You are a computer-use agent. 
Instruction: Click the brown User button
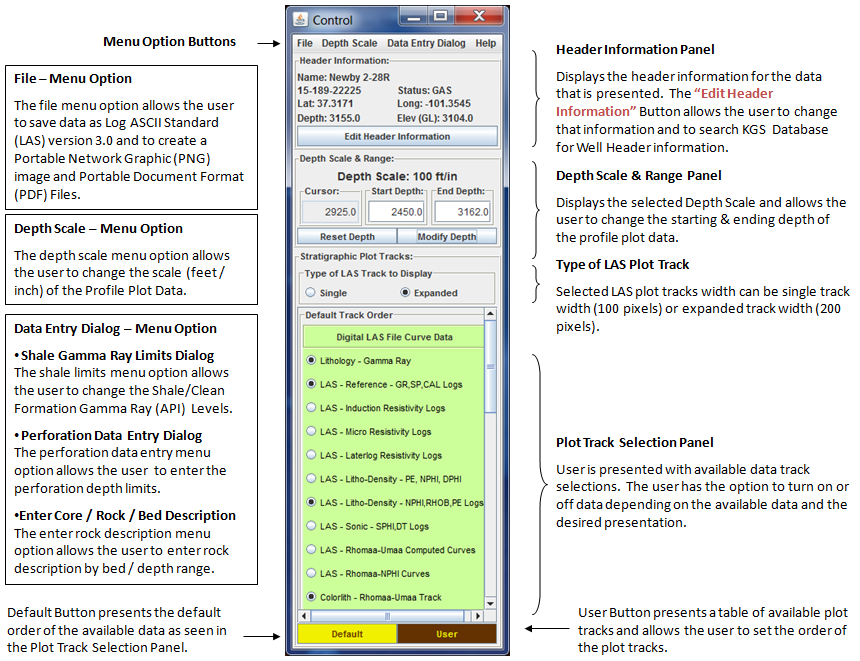point(447,634)
